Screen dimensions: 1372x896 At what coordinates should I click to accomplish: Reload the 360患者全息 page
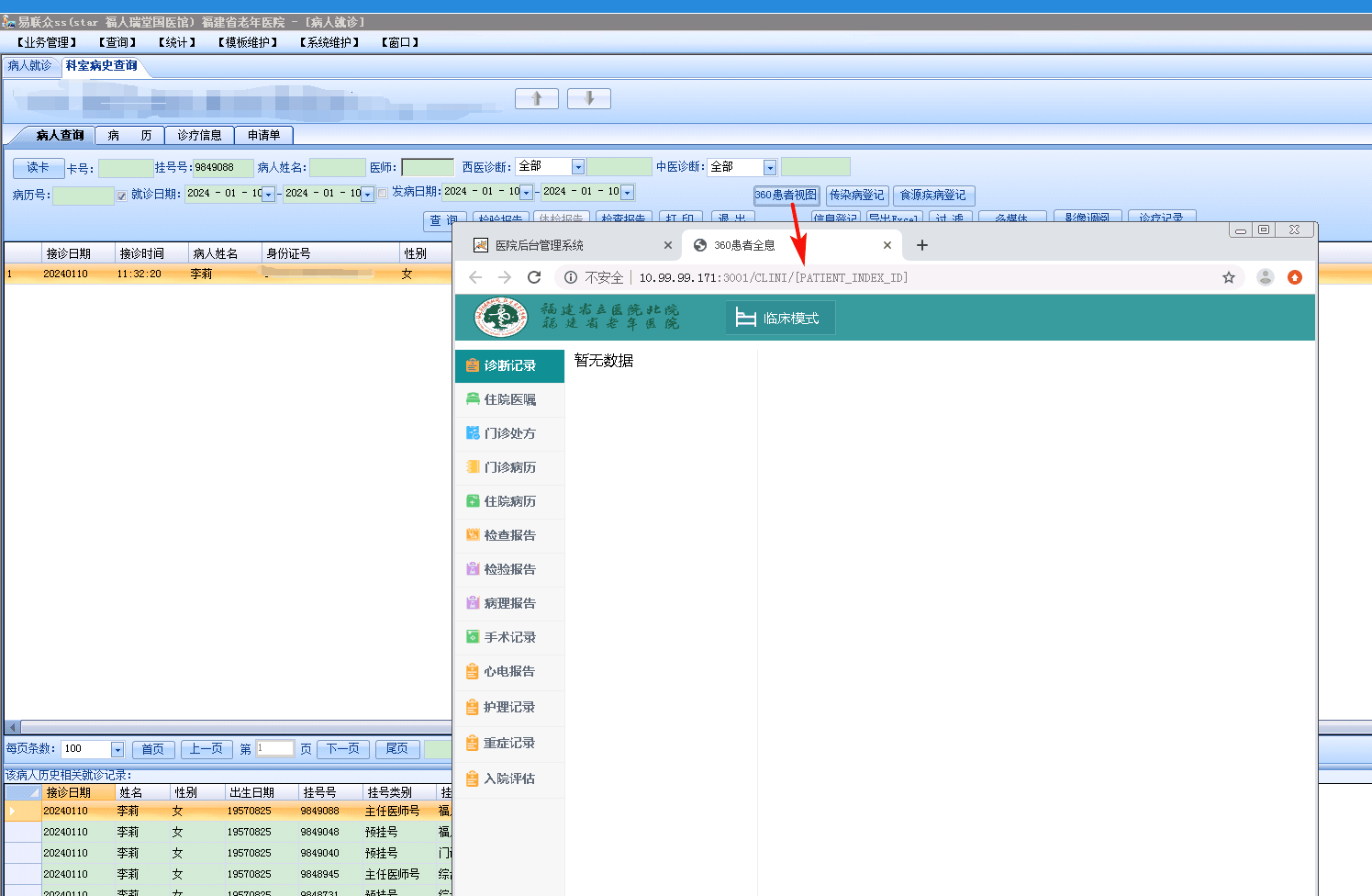[534, 277]
